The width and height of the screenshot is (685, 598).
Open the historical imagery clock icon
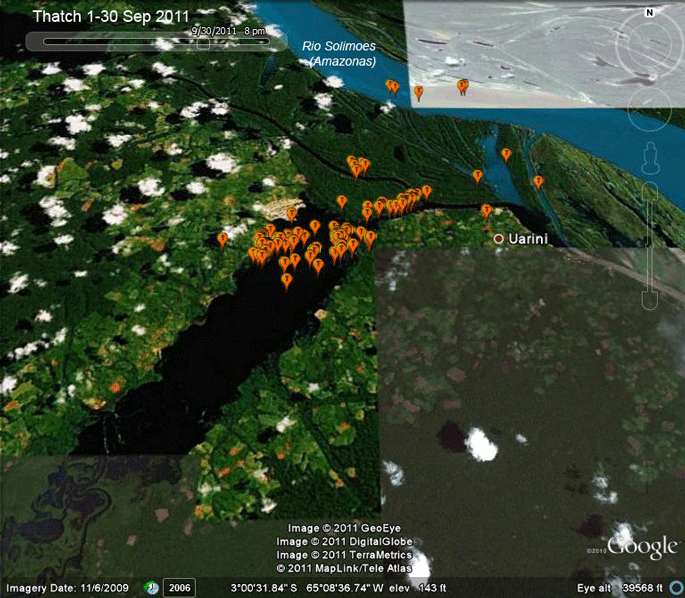[151, 588]
